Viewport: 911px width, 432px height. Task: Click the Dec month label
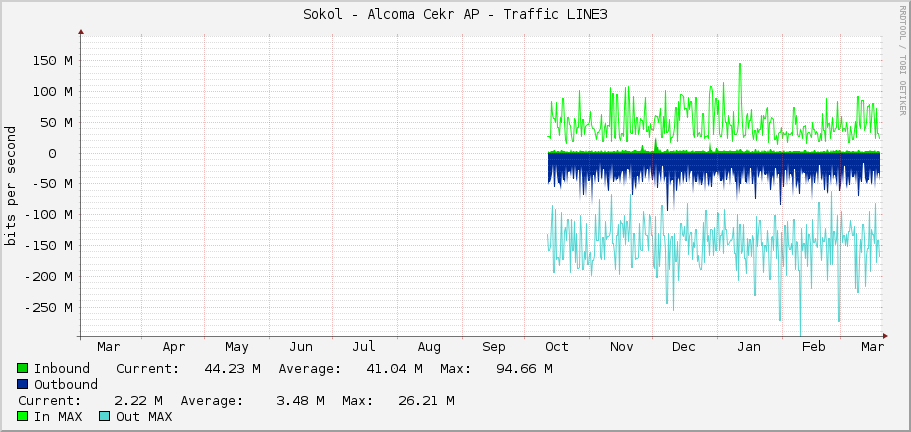coord(684,347)
